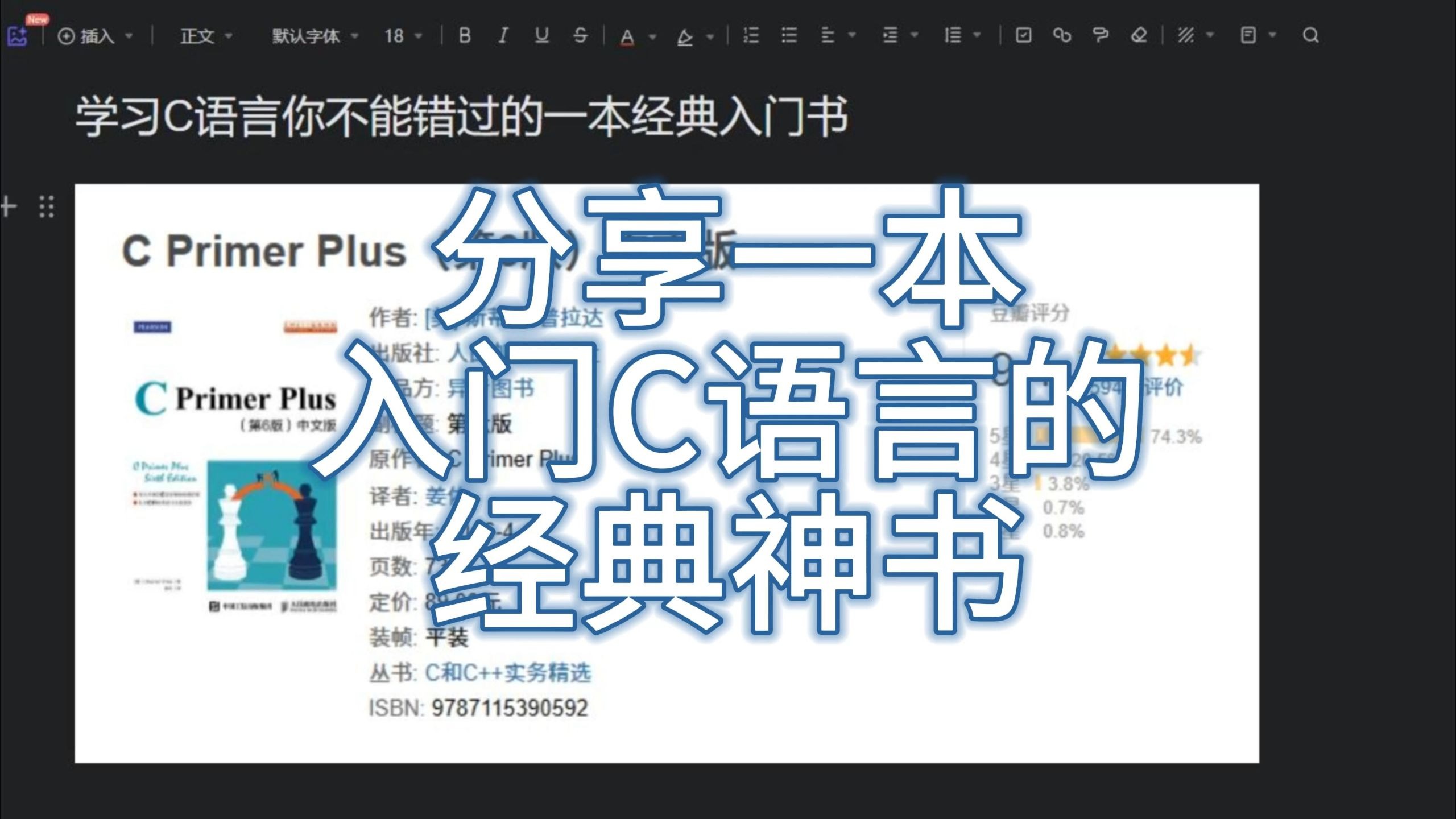Expand the line spacing options arrow
This screenshot has width=1456, height=819.
point(977,35)
